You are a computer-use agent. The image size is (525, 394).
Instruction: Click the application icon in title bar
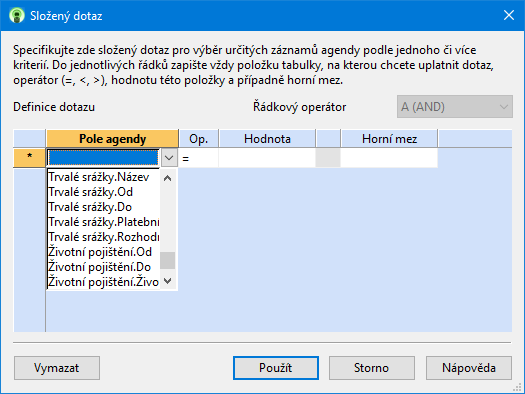point(17,15)
